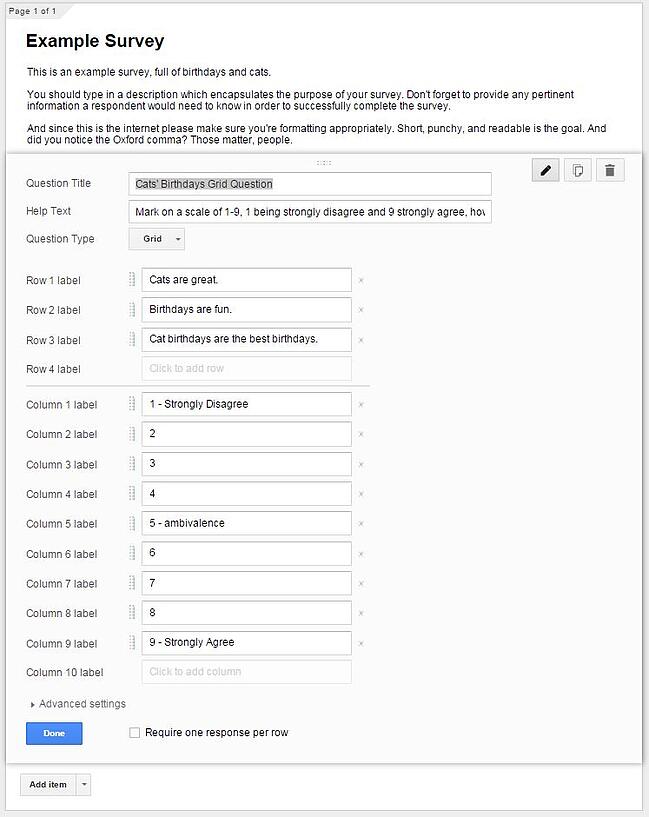
Task: Click the 'Click to add column' field
Action: [x=246, y=672]
